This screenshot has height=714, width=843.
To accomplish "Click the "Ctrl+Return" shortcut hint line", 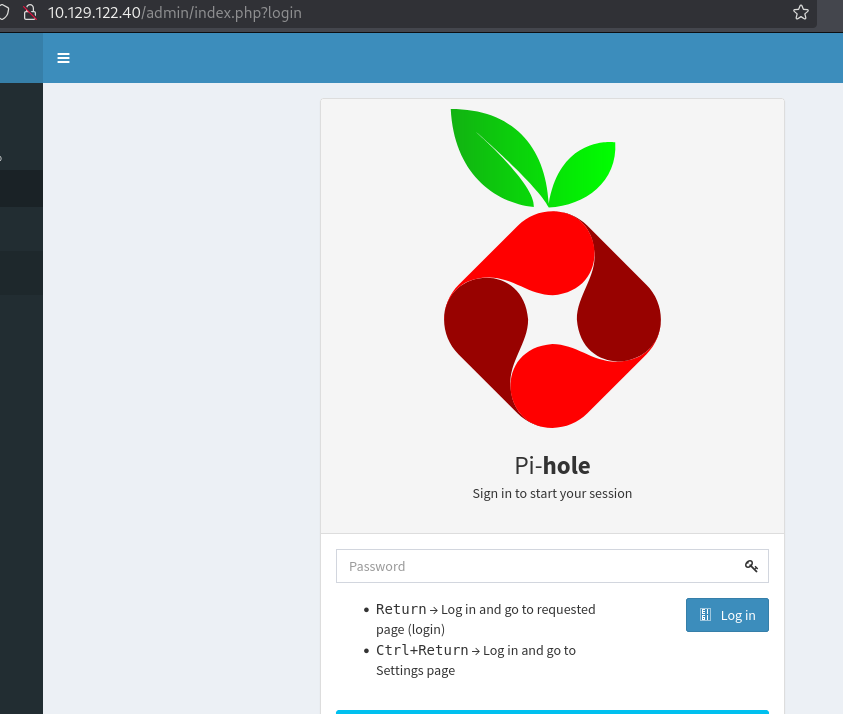I will (x=476, y=660).
